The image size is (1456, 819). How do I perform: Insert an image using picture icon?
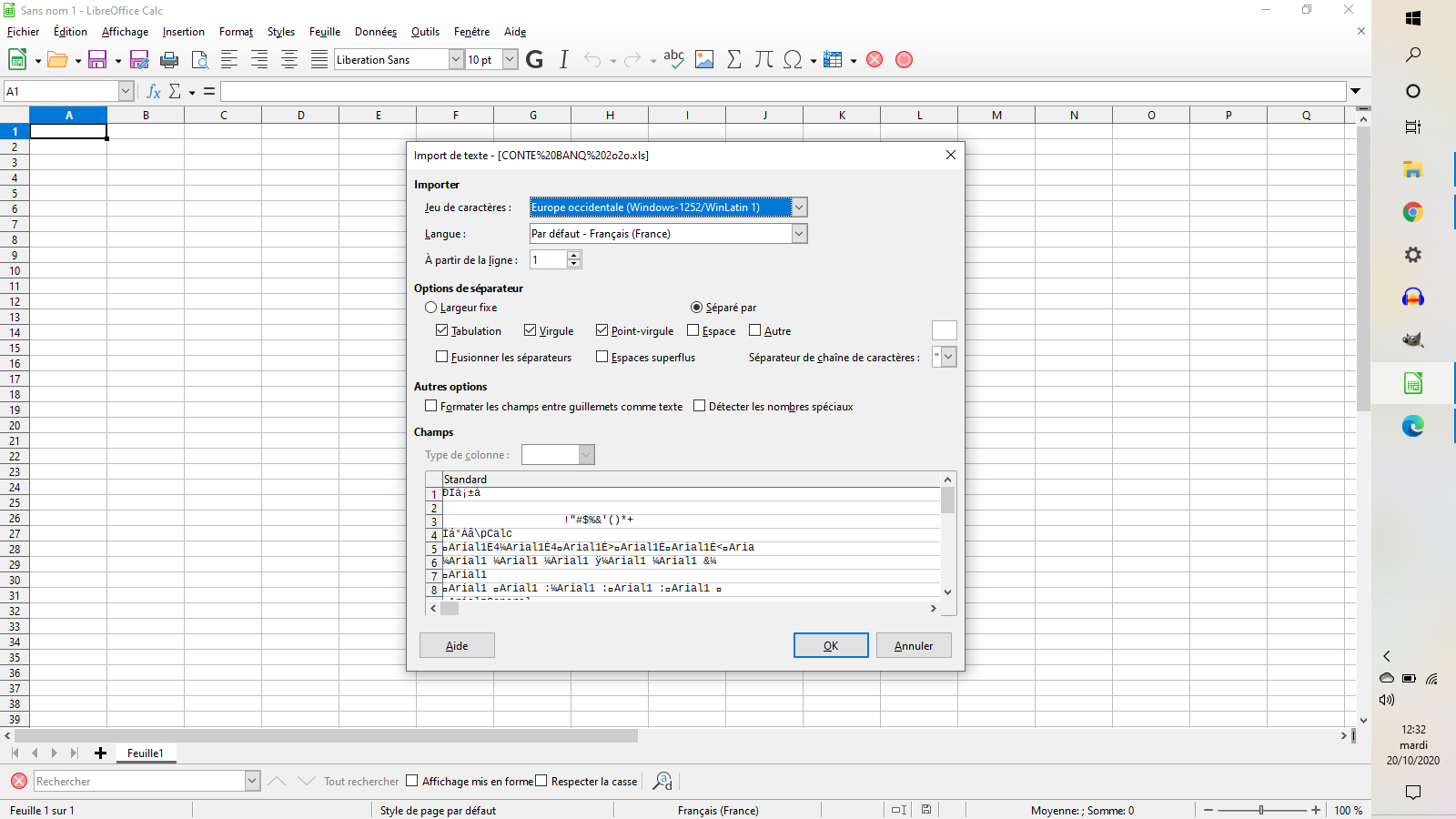pyautogui.click(x=704, y=59)
